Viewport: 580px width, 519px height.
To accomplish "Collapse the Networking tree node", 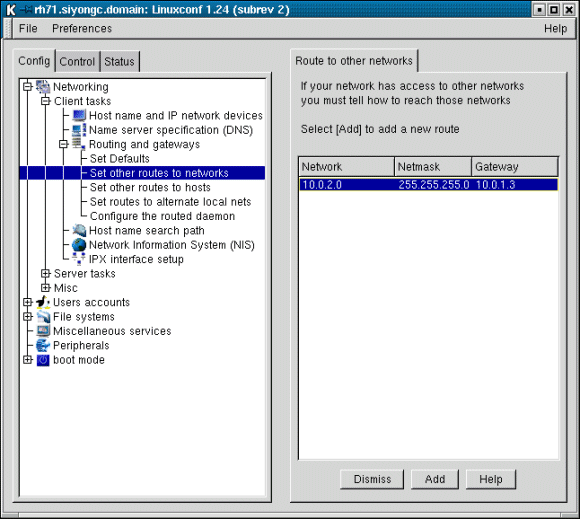I will 27,87.
